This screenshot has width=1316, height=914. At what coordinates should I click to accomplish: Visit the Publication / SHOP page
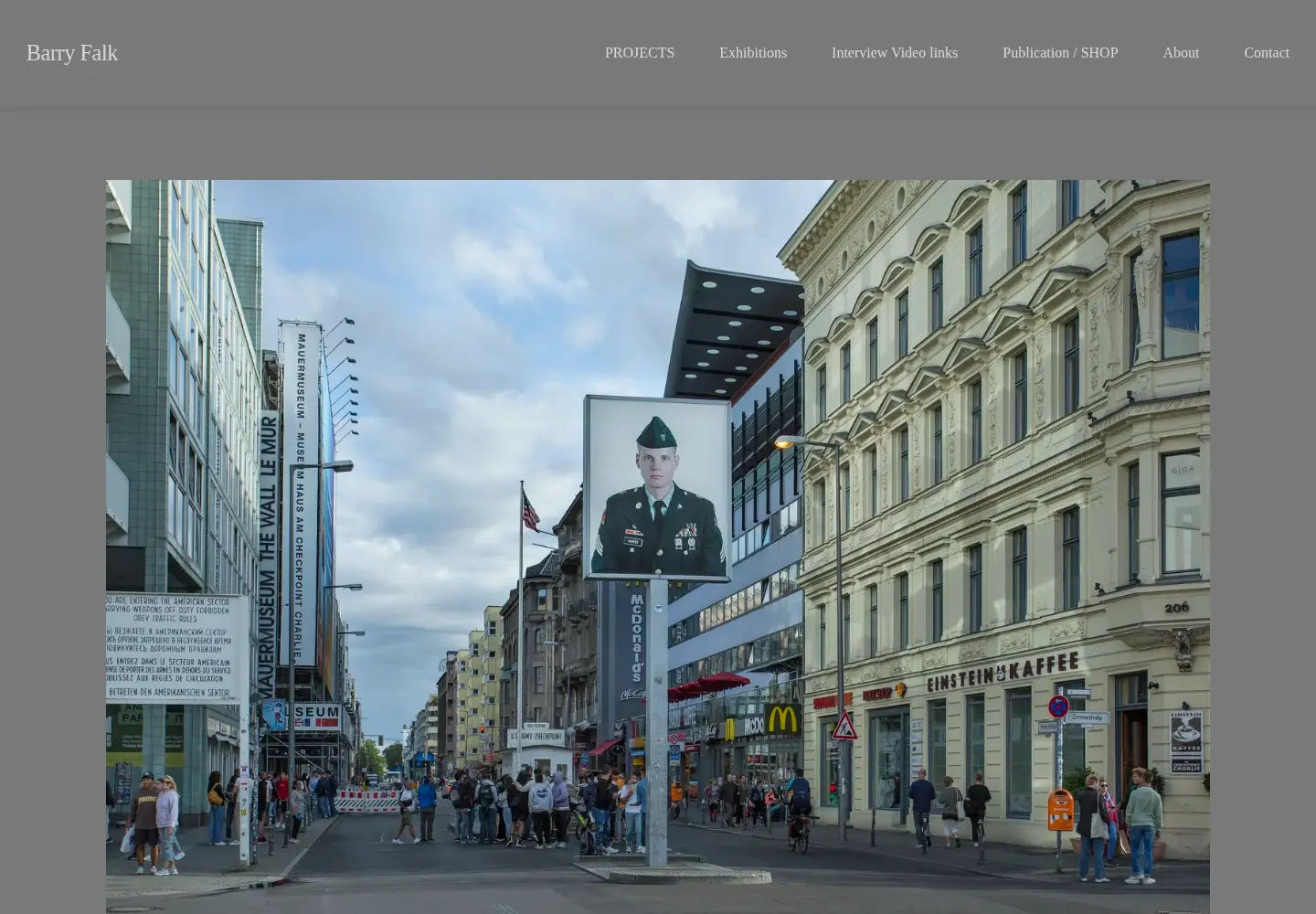pos(1060,53)
